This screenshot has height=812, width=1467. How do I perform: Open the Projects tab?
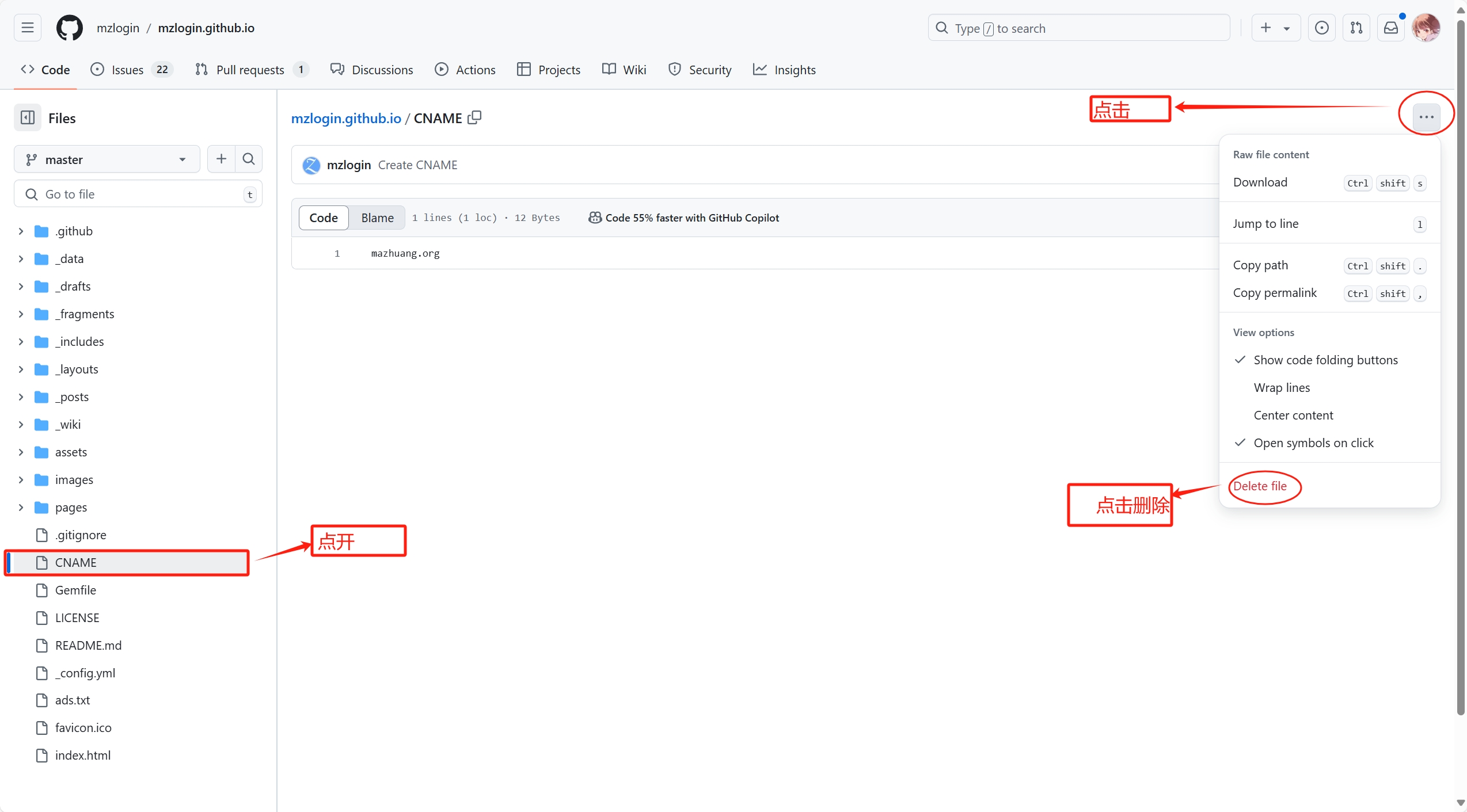pyautogui.click(x=549, y=70)
